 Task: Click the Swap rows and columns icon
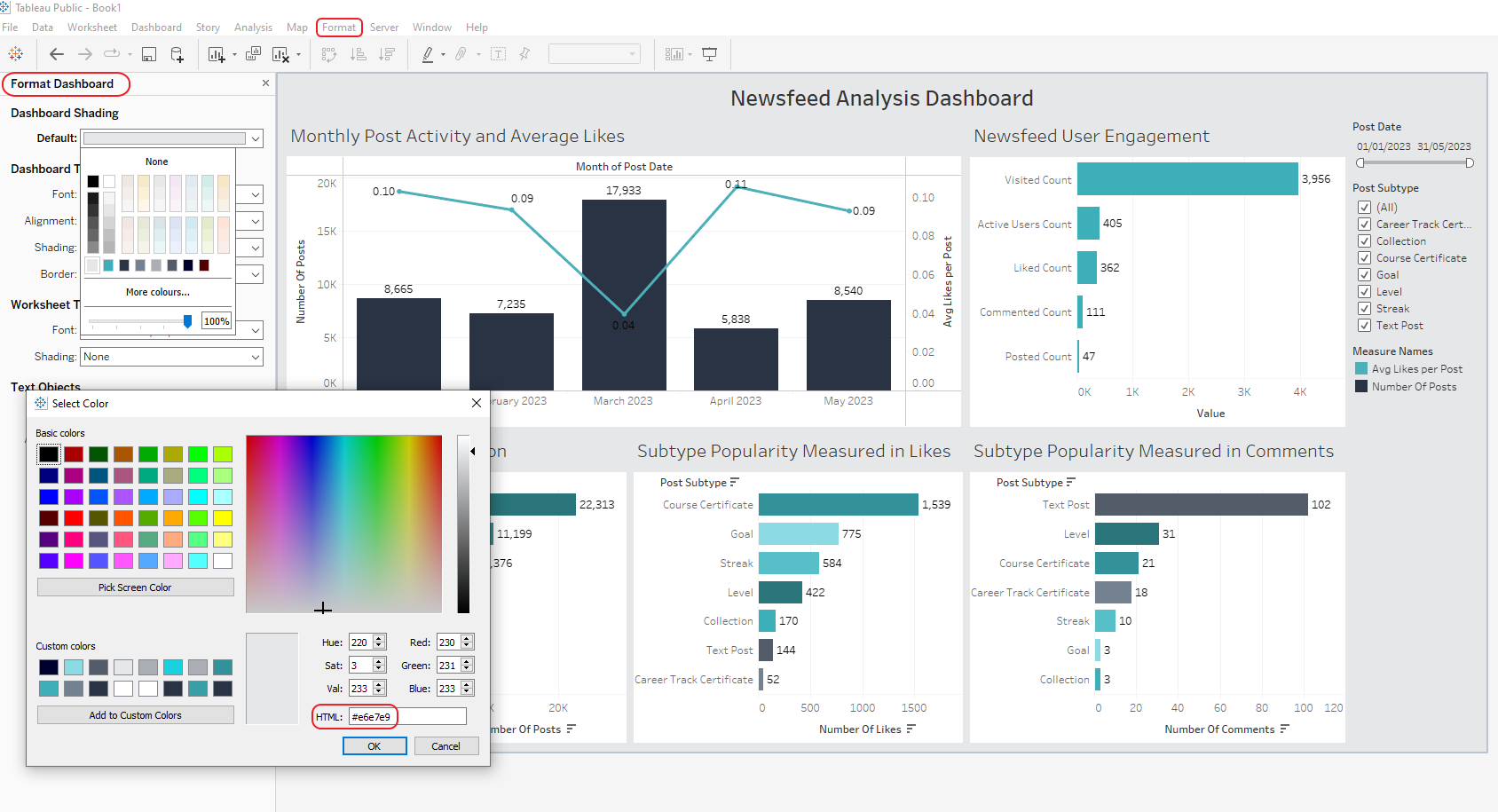[x=329, y=54]
